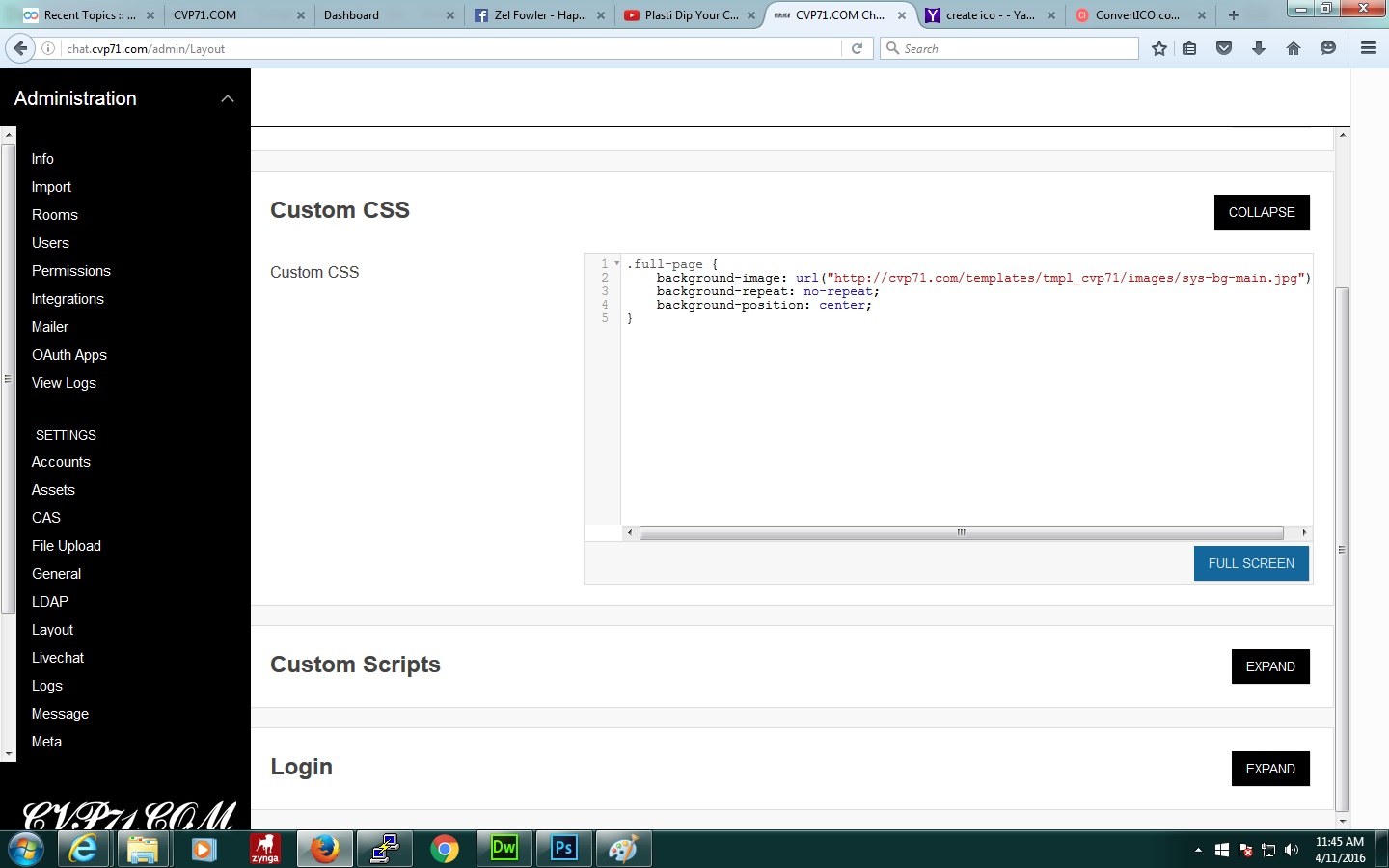This screenshot has height=868, width=1389.
Task: Open the Pocket icon in toolbar
Action: 1224,48
